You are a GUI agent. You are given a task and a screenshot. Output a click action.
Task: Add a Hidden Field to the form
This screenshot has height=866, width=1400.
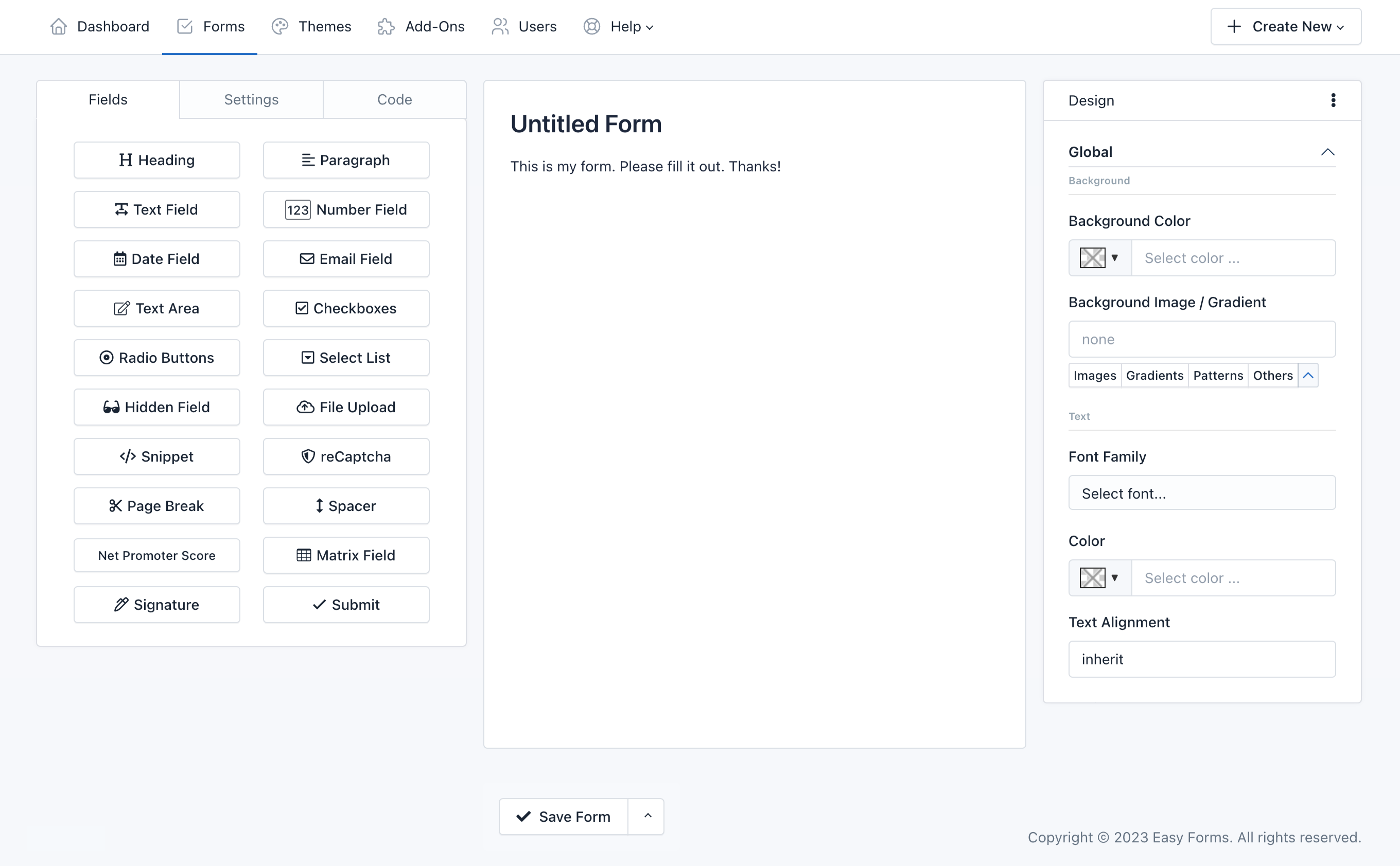(156, 407)
